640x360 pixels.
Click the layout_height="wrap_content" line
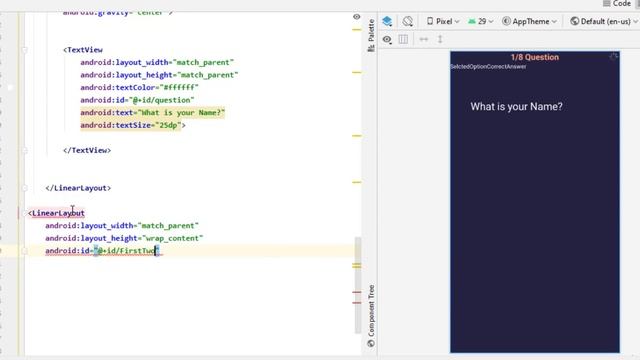click(x=124, y=238)
